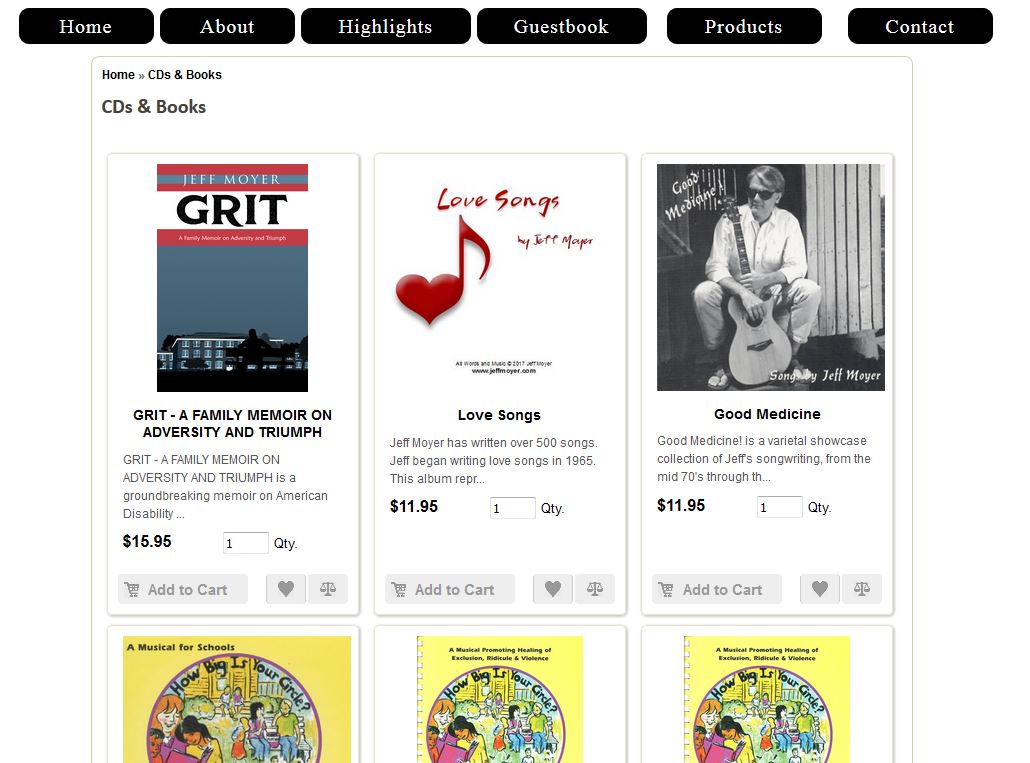The image size is (1030, 763).
Task: Focus the Love Songs quantity field
Action: [x=512, y=508]
